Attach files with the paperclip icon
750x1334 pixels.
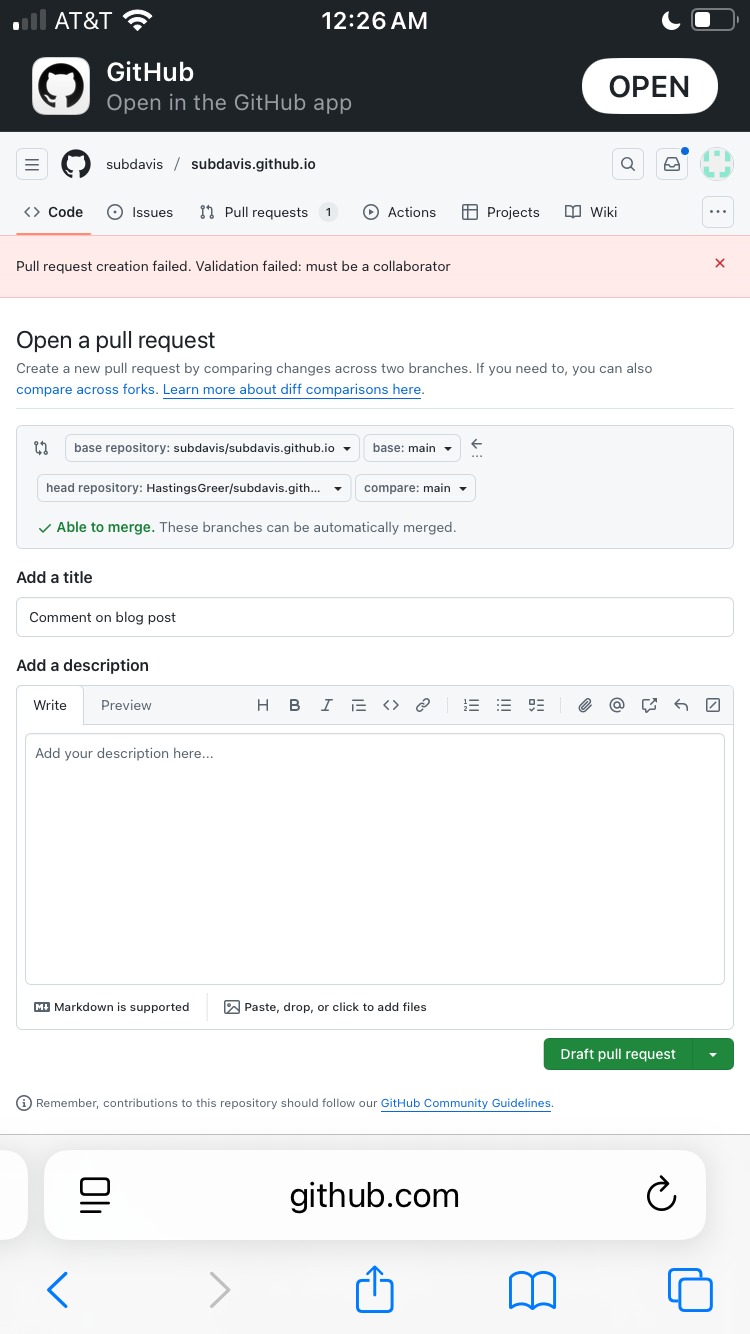click(x=585, y=705)
